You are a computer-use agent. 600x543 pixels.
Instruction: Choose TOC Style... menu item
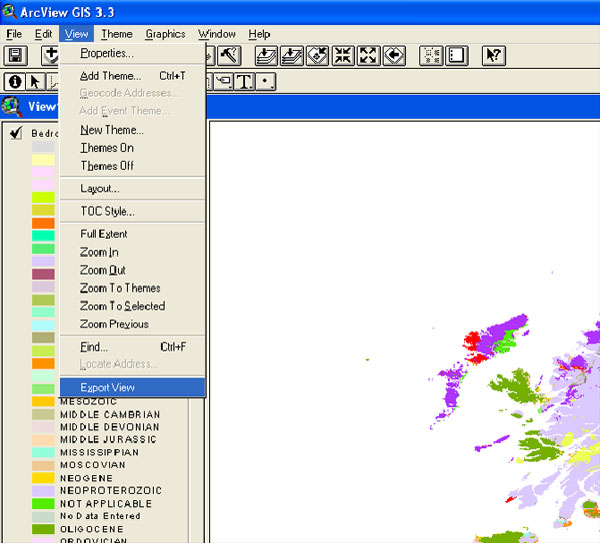132,211
